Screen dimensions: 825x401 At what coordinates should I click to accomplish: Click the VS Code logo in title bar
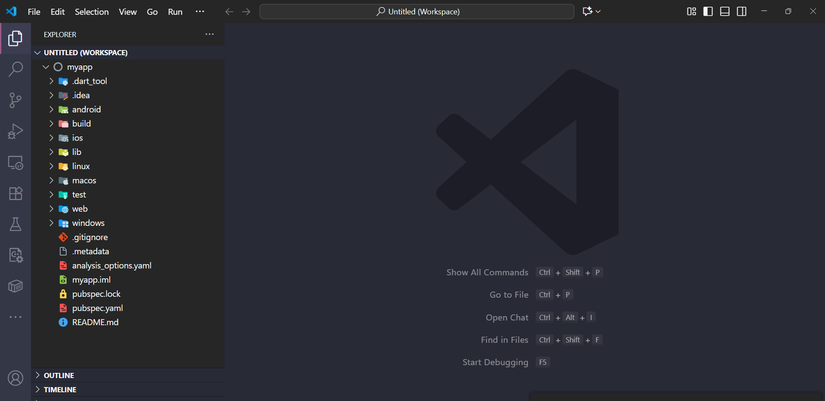(11, 12)
